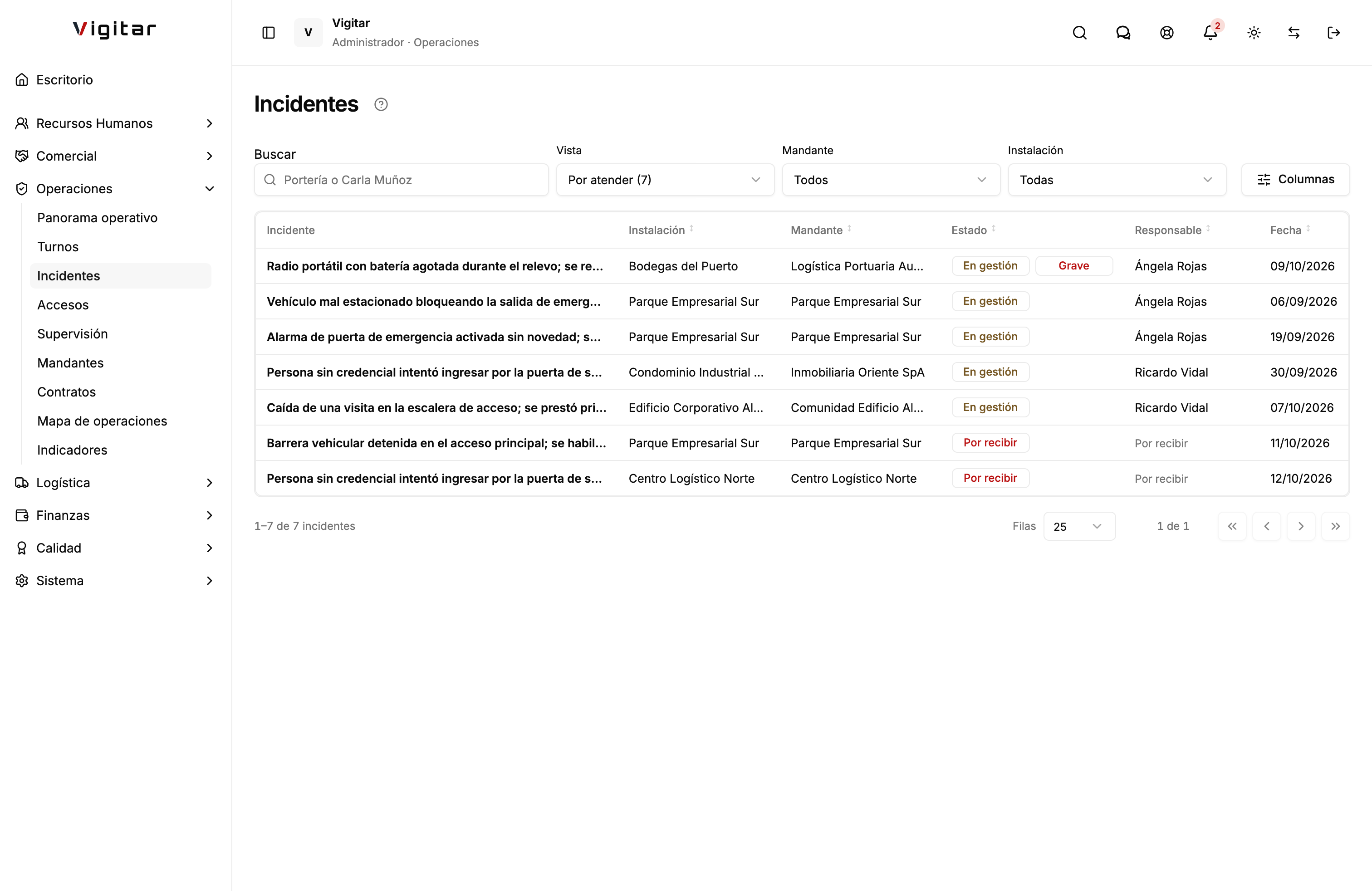Toggle the light theme sun icon
This screenshot has width=1372, height=891.
[x=1254, y=33]
